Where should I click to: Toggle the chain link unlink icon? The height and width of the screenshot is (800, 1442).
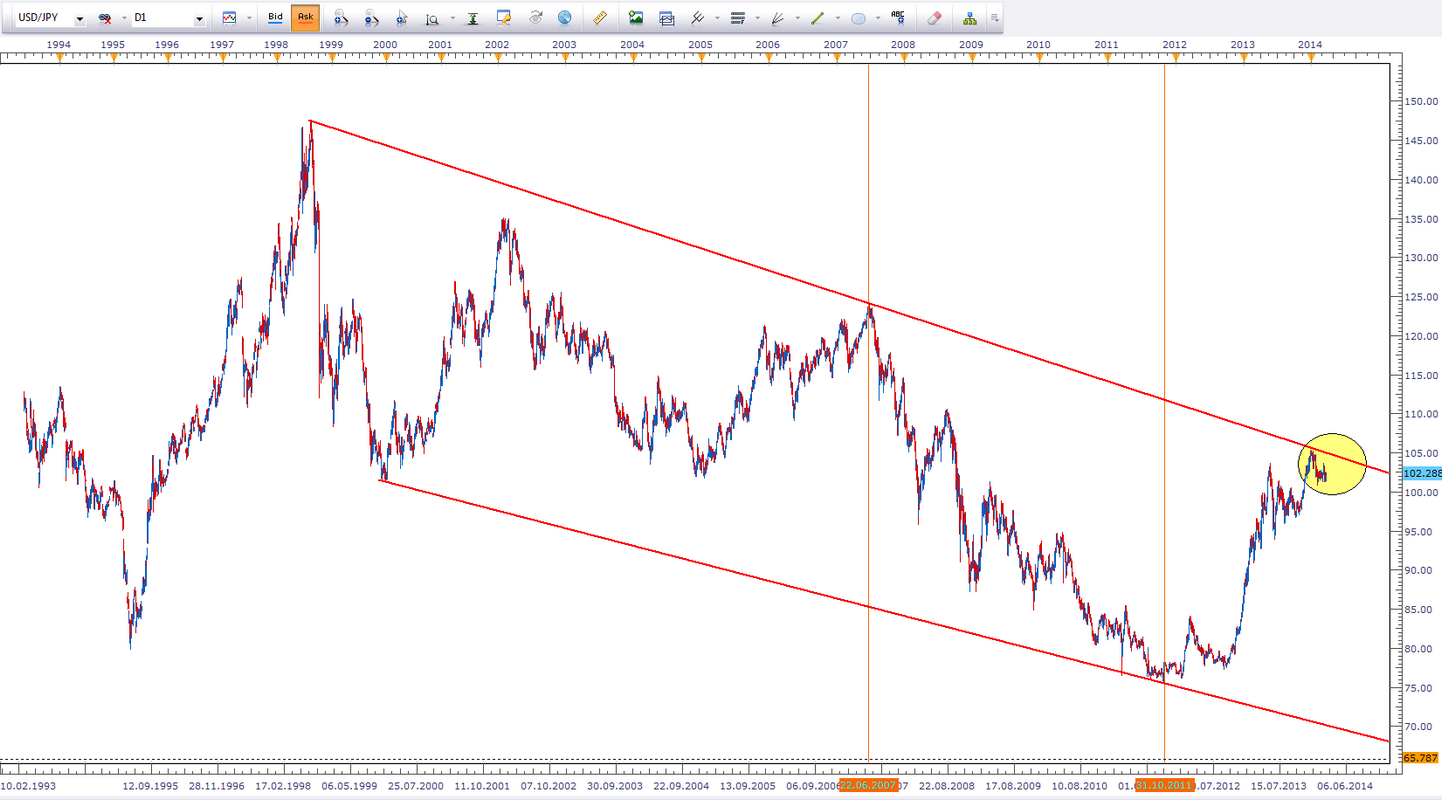[105, 18]
